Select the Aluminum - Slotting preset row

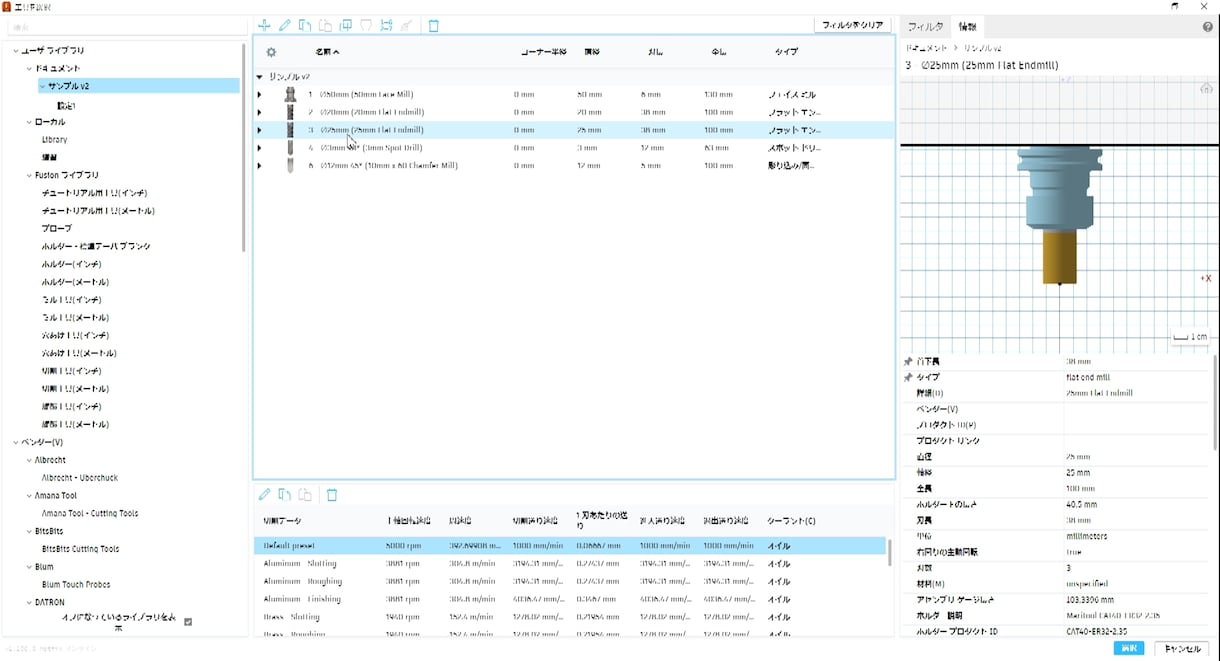click(x=570, y=564)
